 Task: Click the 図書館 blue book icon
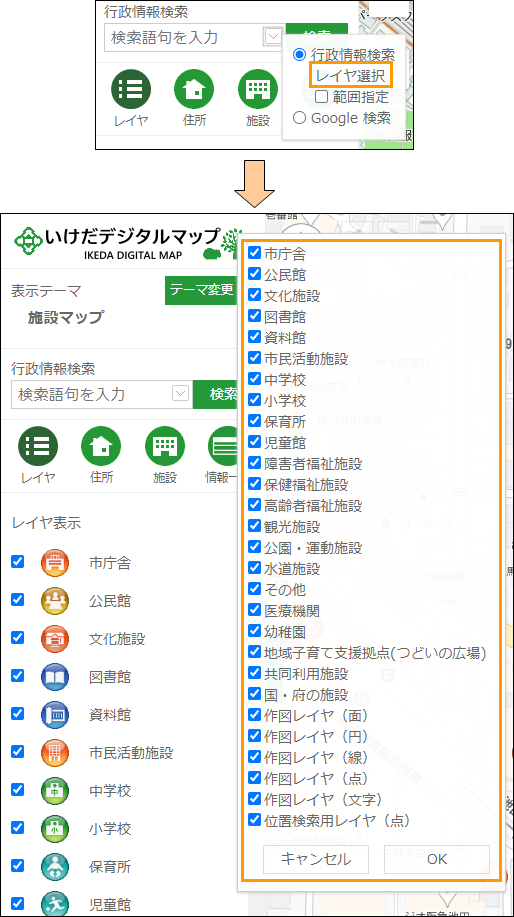[x=54, y=677]
